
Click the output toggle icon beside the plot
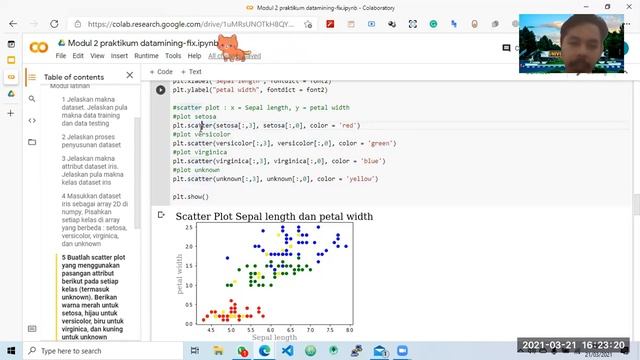pos(161,215)
